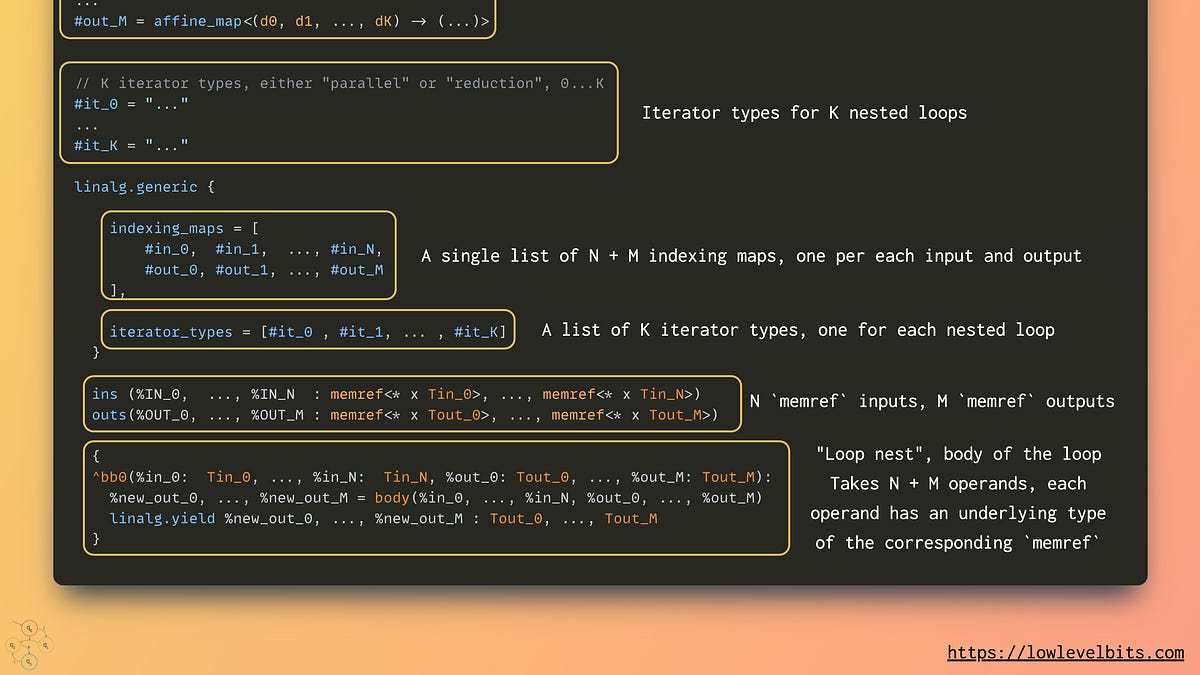1200x675 pixels.
Task: Click the body(%in_0 ...) call line
Action: [436, 497]
